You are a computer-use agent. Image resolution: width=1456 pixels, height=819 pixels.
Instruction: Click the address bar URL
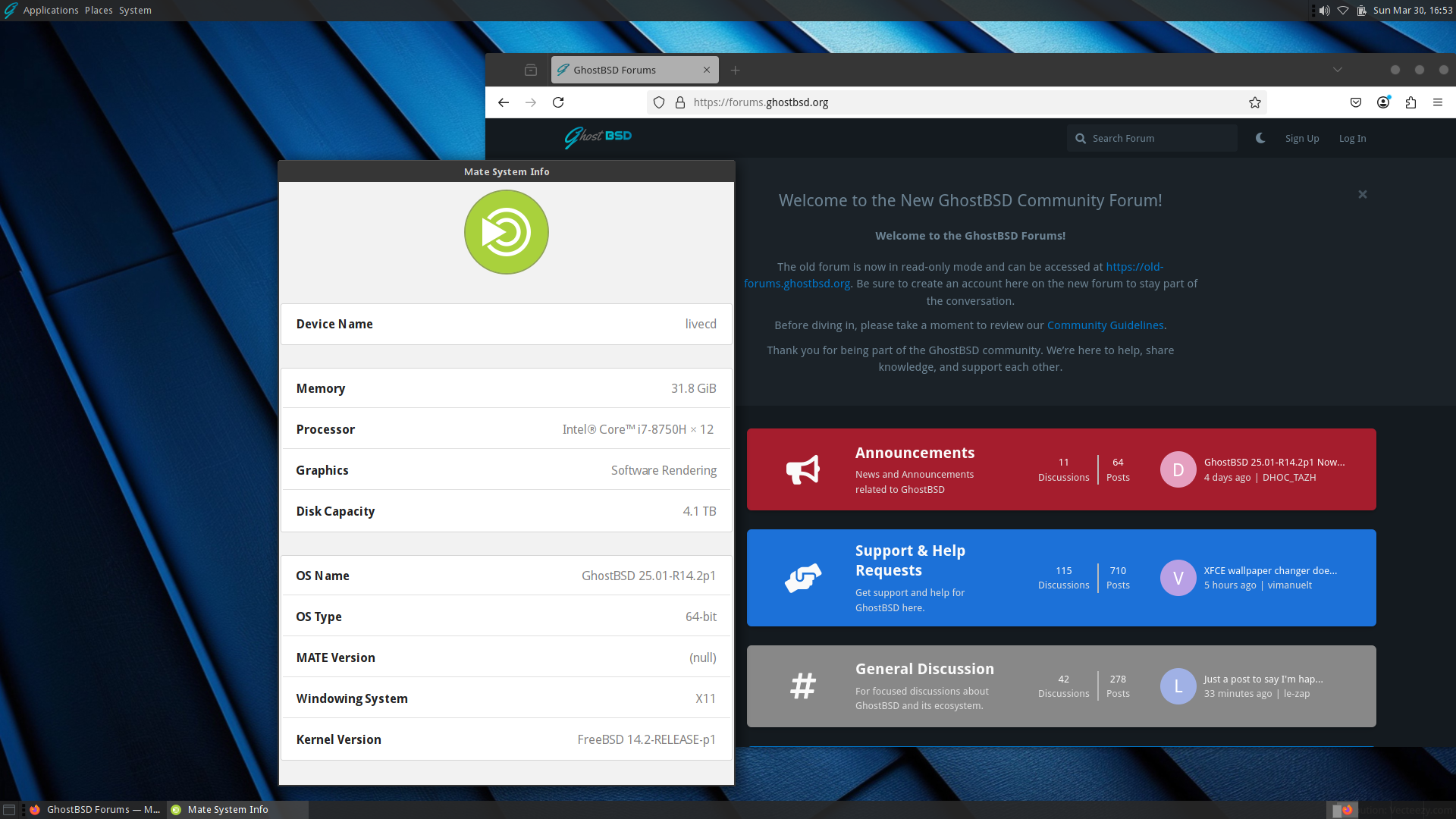click(x=761, y=102)
